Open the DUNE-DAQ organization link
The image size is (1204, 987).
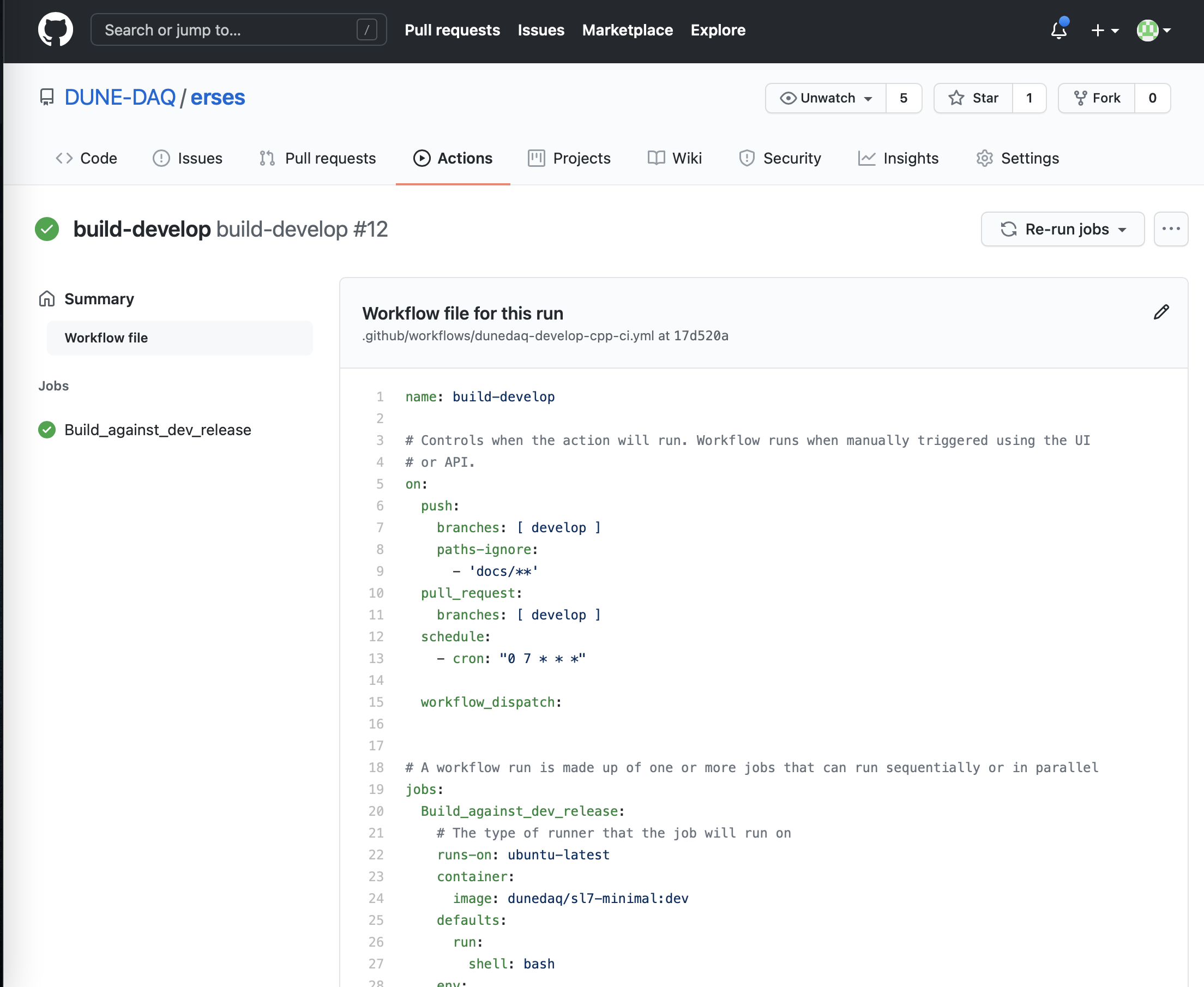[x=120, y=98]
